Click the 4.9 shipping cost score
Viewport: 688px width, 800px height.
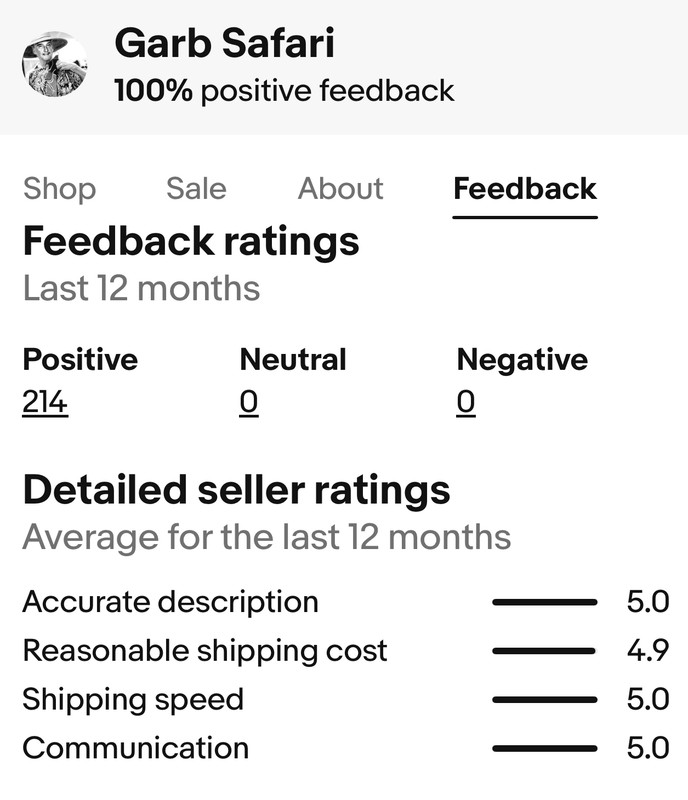point(648,651)
